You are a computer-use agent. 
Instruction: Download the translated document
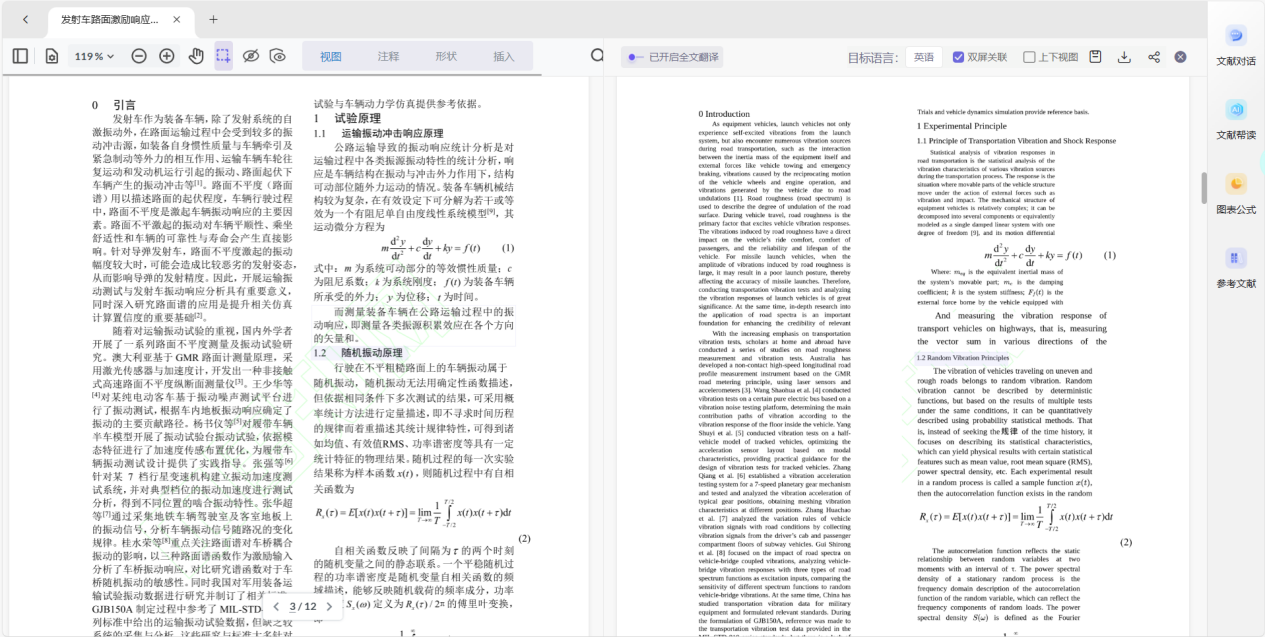click(x=1124, y=57)
